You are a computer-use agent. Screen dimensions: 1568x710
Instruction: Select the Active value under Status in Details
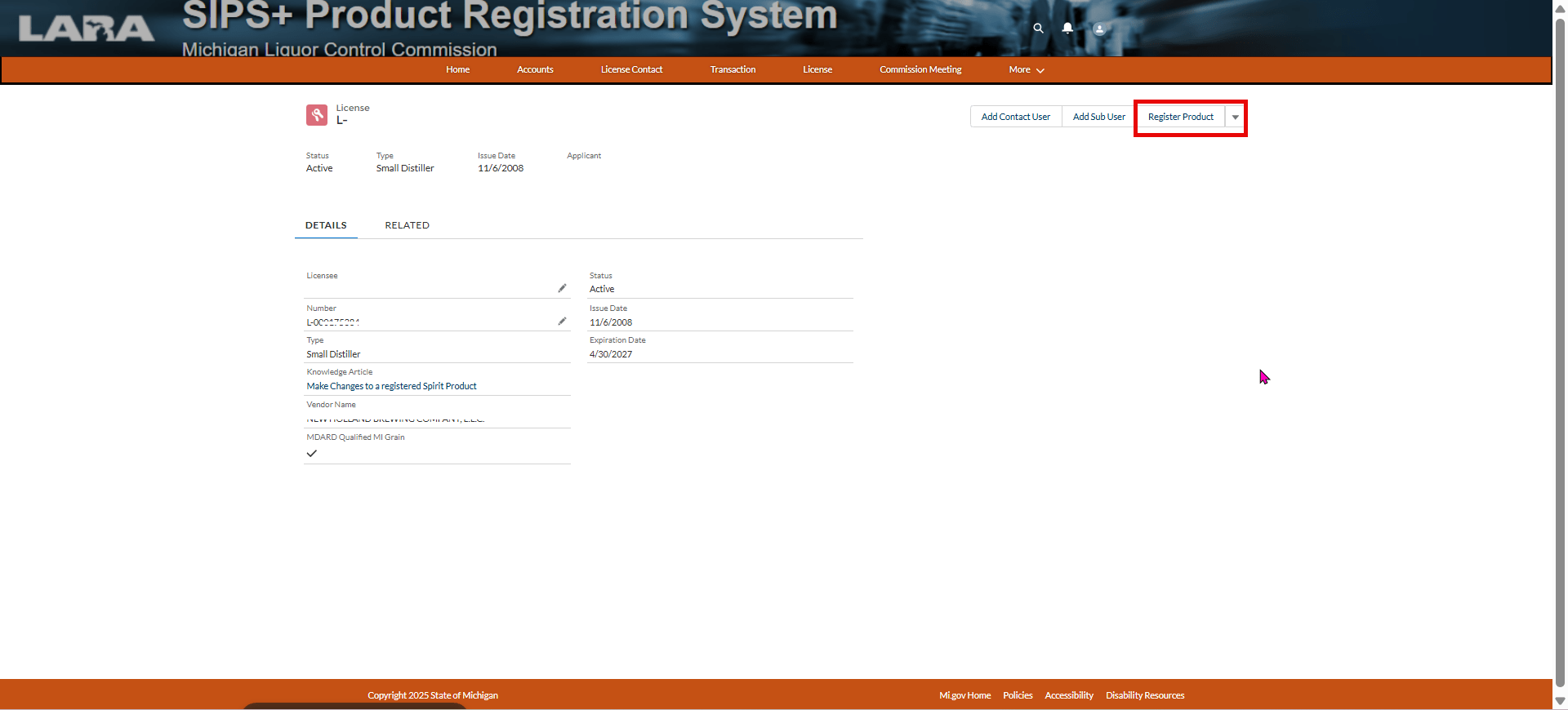point(602,289)
